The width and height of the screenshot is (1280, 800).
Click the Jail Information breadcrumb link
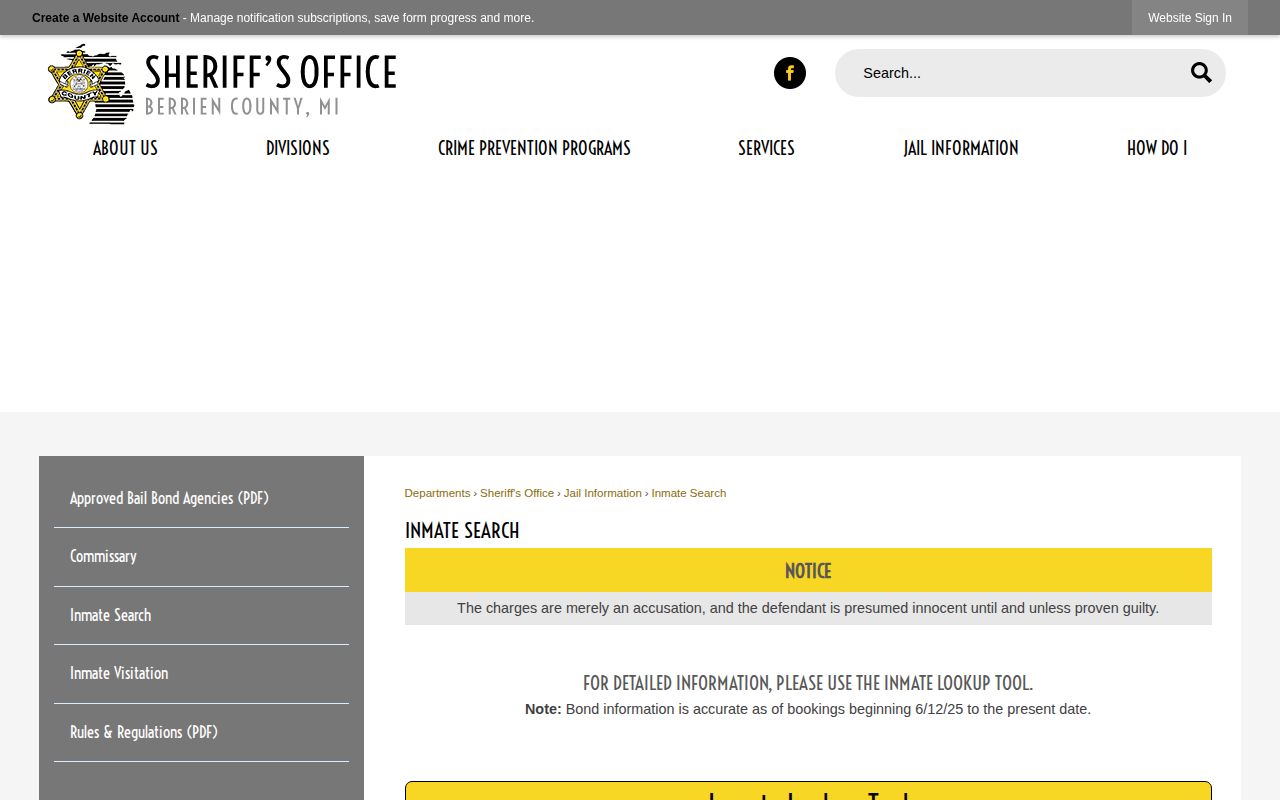[x=603, y=493]
